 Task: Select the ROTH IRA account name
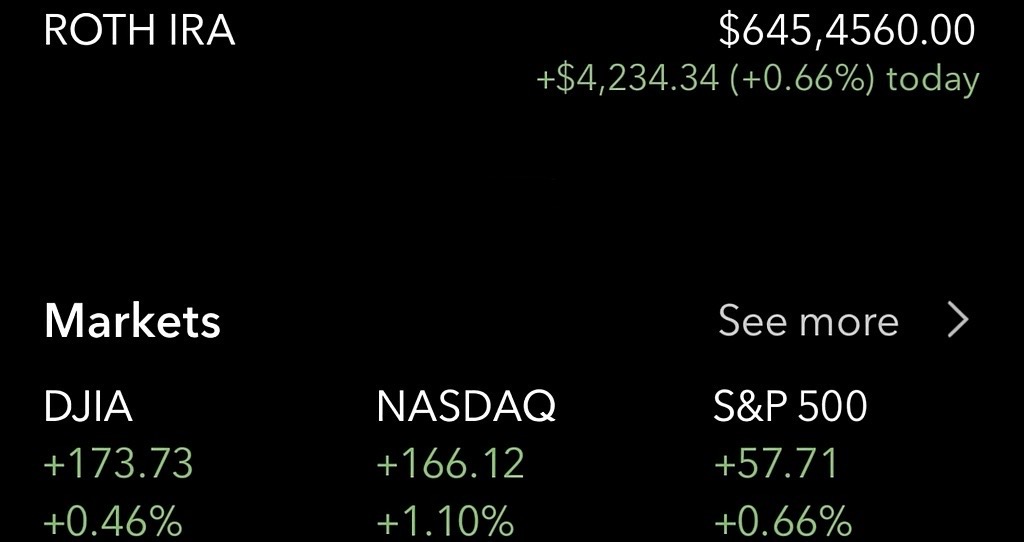point(139,30)
